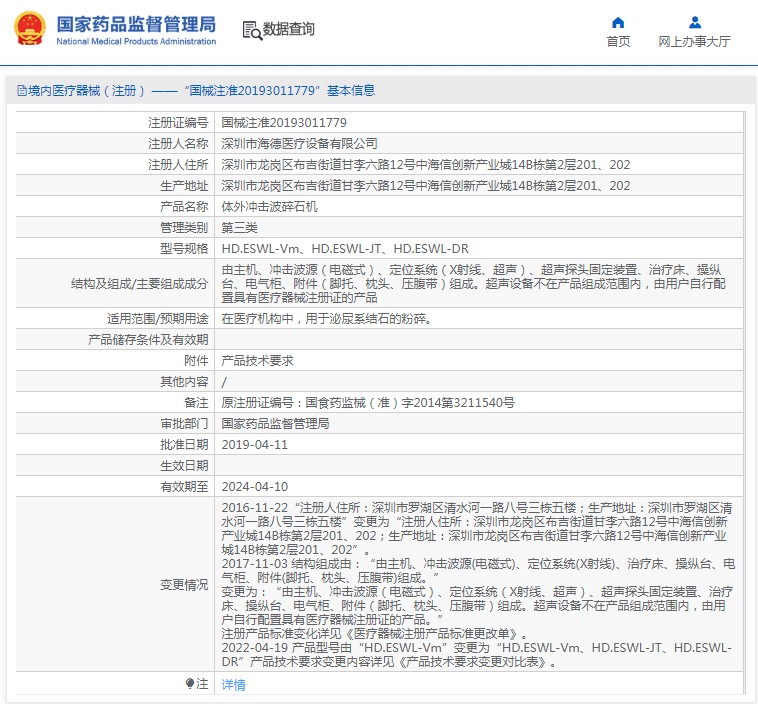This screenshot has height=704, width=758.
Task: Click product name 体外冲击波碎石机
Action: [269, 207]
